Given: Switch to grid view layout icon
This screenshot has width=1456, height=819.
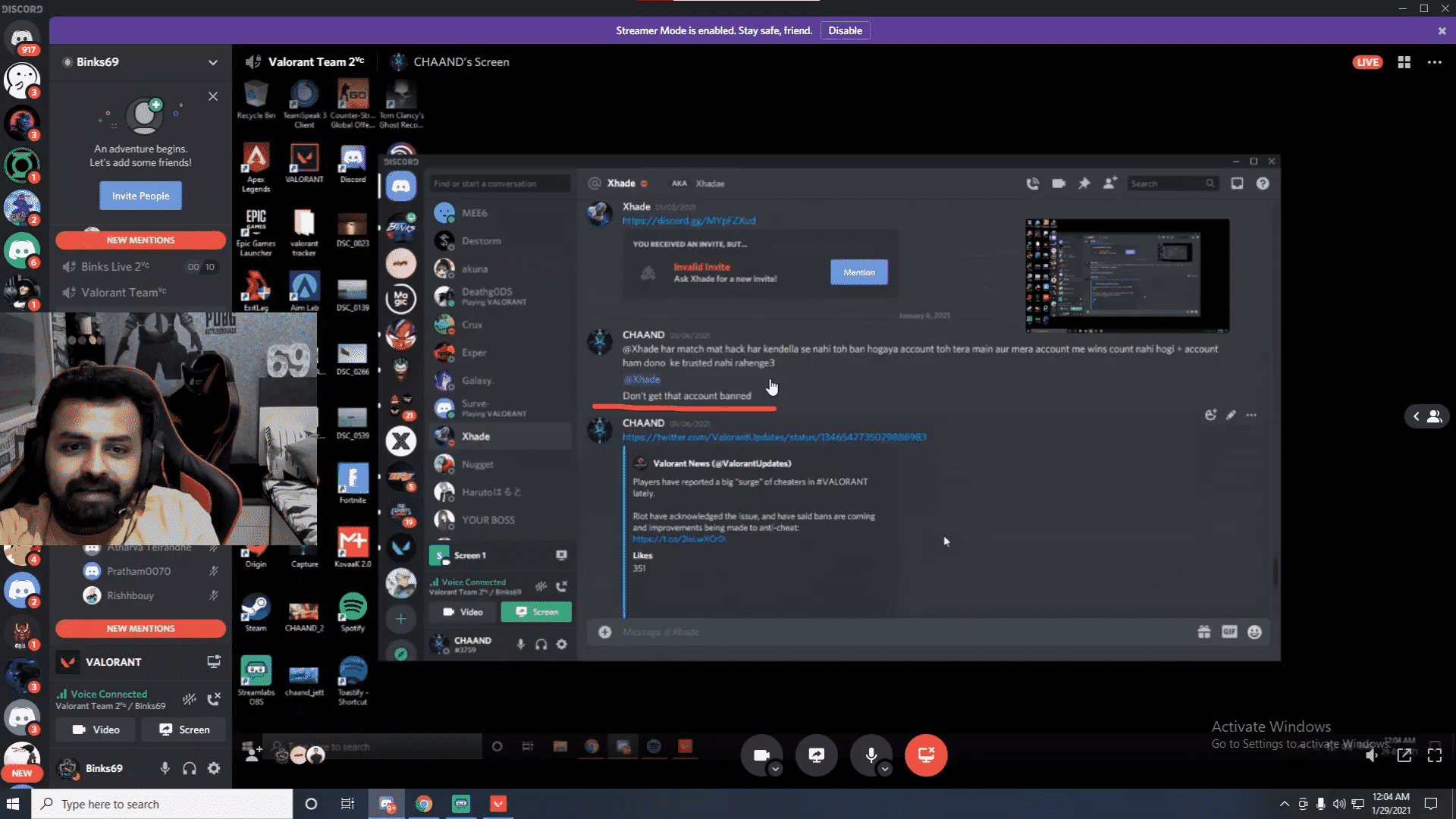Looking at the screenshot, I should (x=1404, y=62).
